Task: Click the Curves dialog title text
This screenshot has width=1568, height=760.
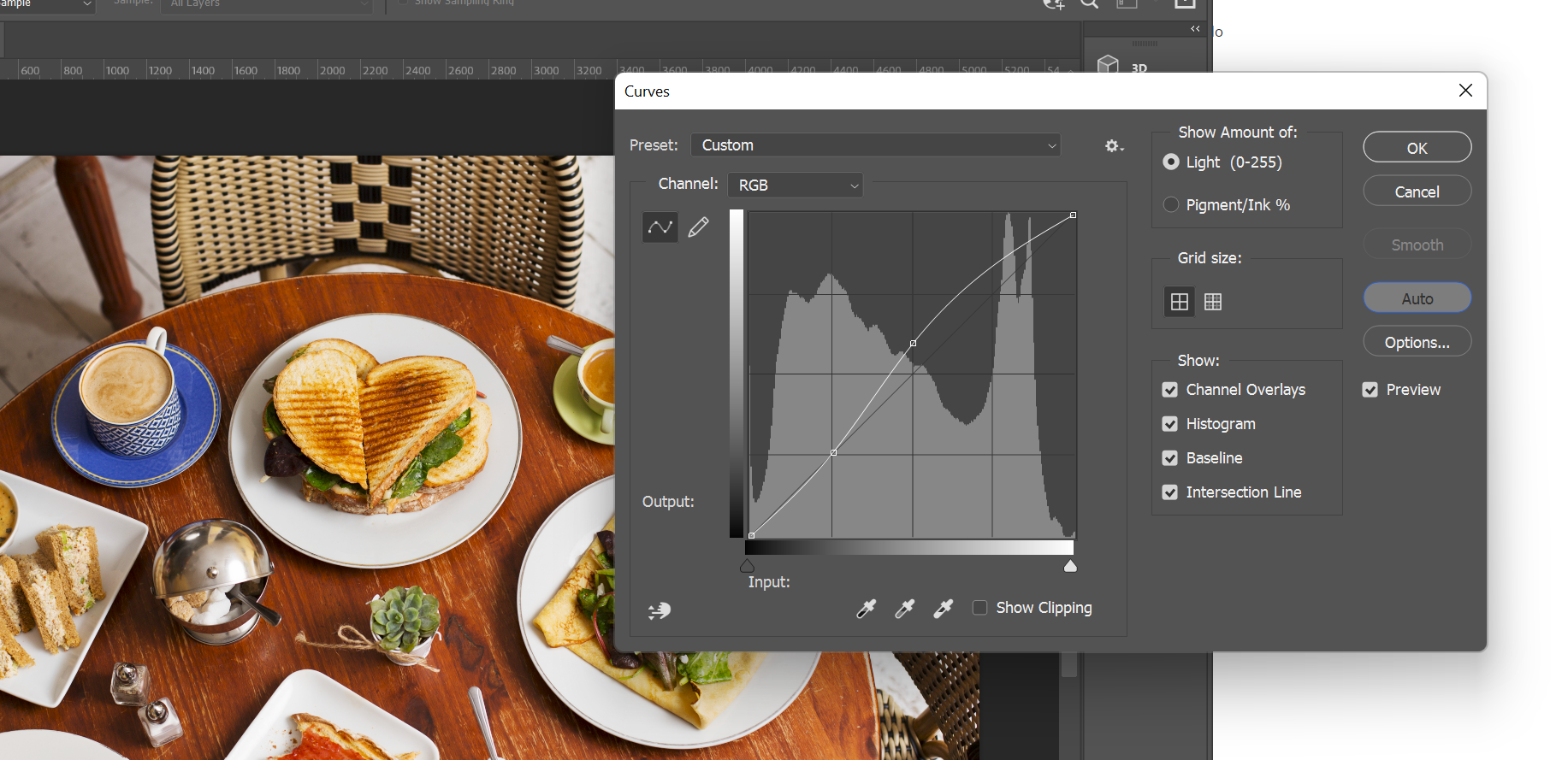Action: tap(647, 91)
